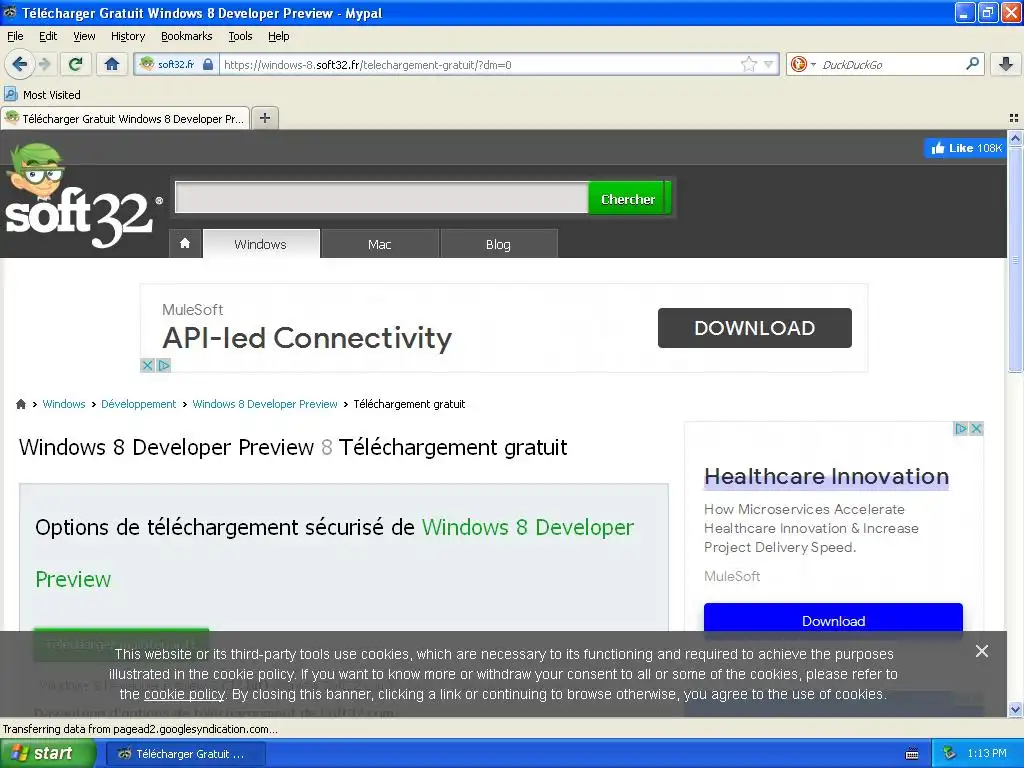This screenshot has width=1024, height=768.
Task: Dismiss the cookie banner with X
Action: (x=982, y=651)
